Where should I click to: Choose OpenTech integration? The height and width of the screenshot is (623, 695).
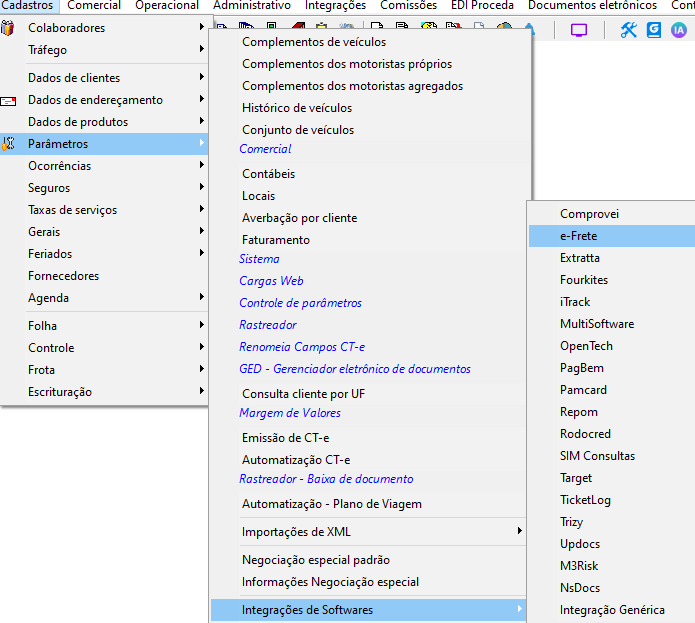point(586,346)
